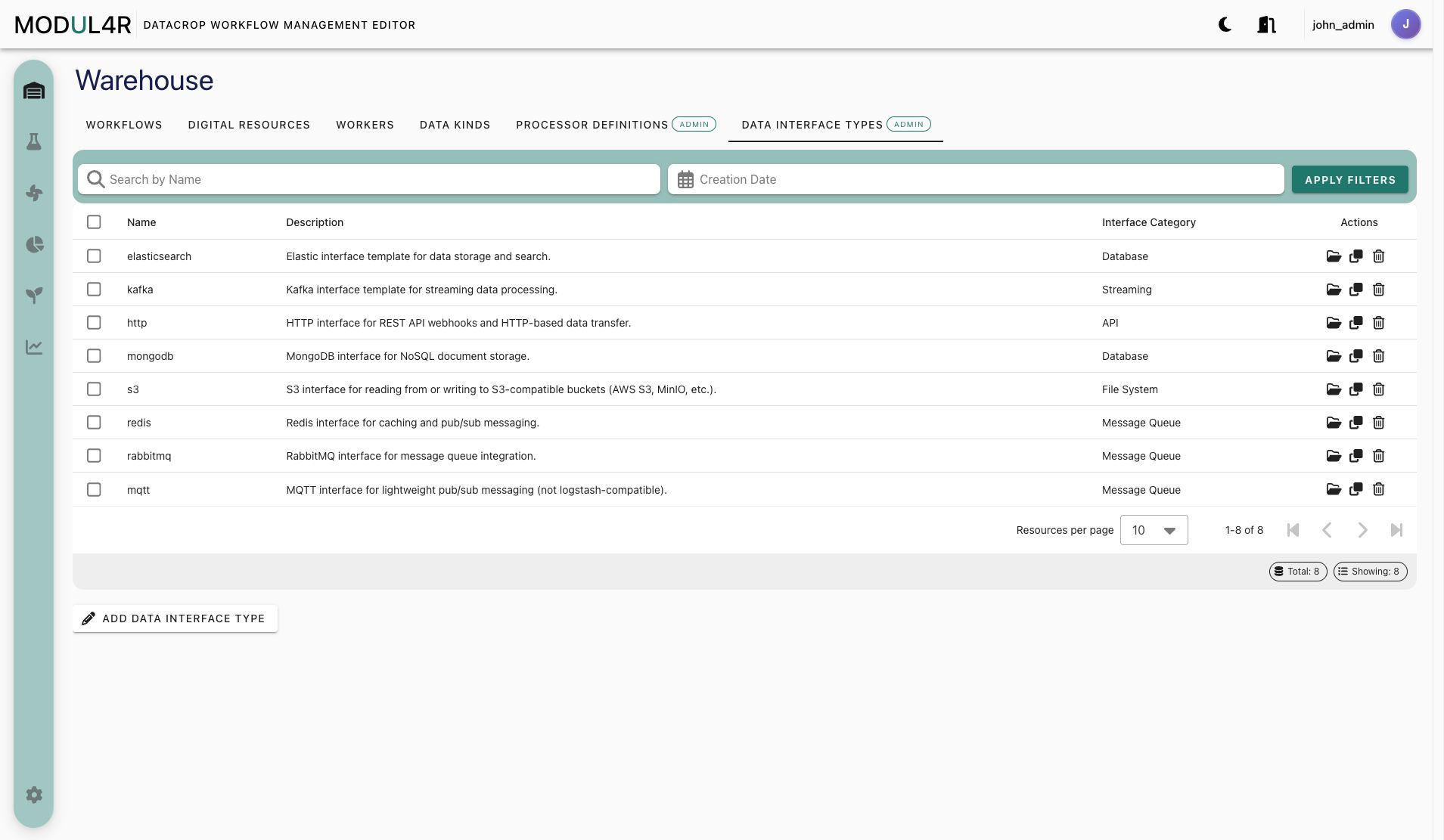Delete the kafka interface type
The image size is (1444, 840).
coord(1379,290)
